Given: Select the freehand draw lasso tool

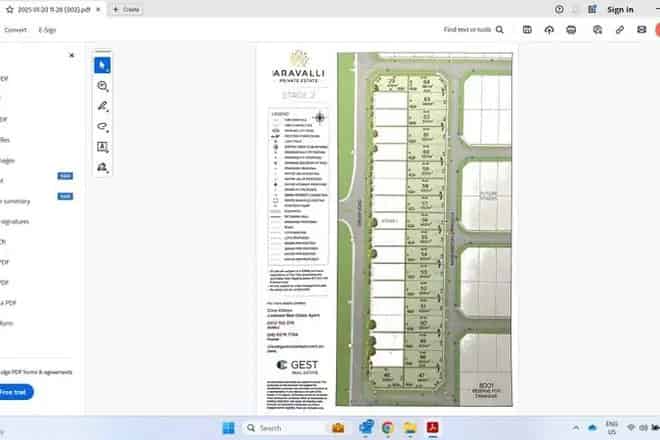Looking at the screenshot, I should pyautogui.click(x=102, y=126).
